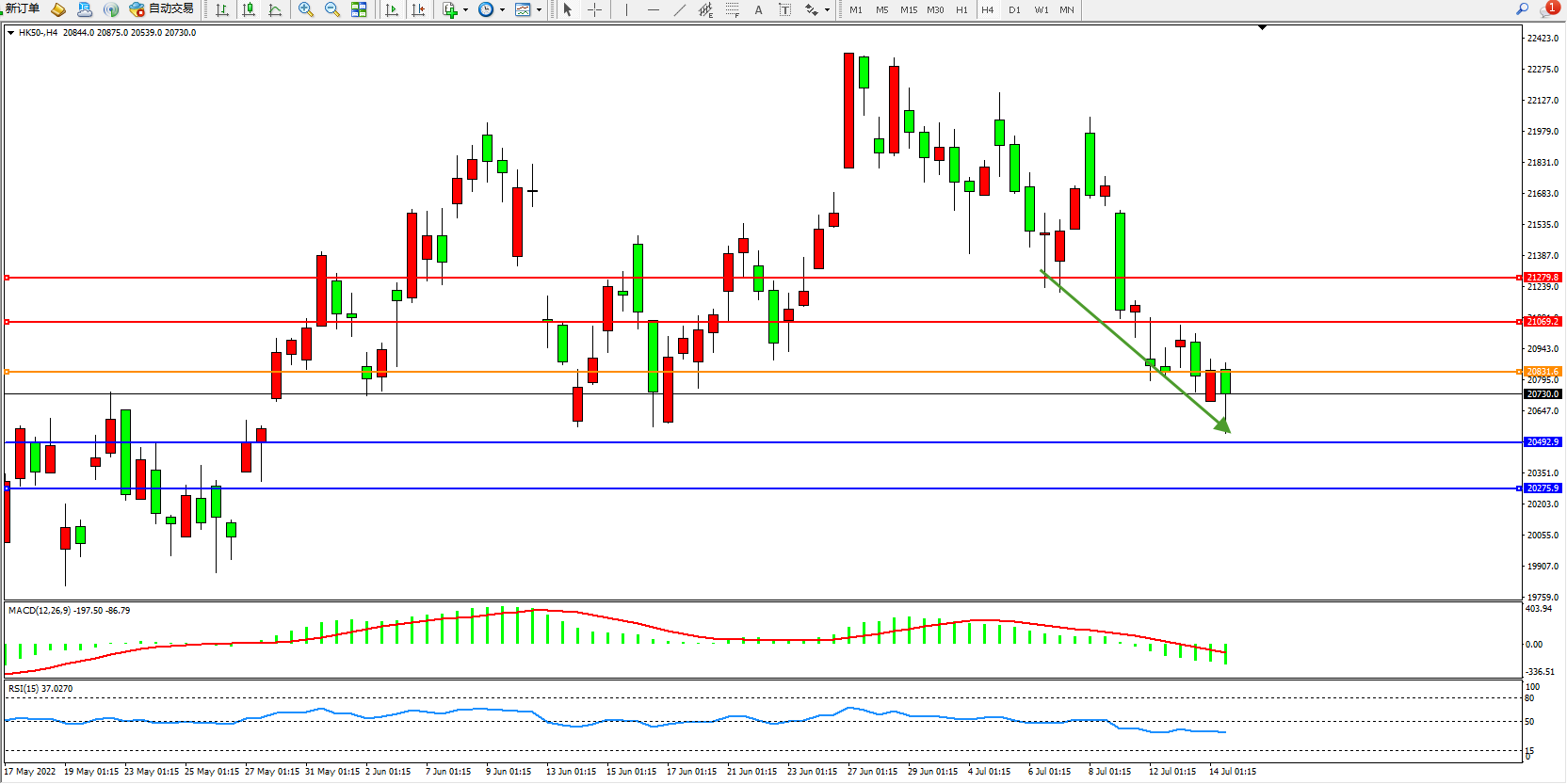Click the Zoom In magnifier icon
Image resolution: width=1567 pixels, height=784 pixels.
(x=306, y=9)
